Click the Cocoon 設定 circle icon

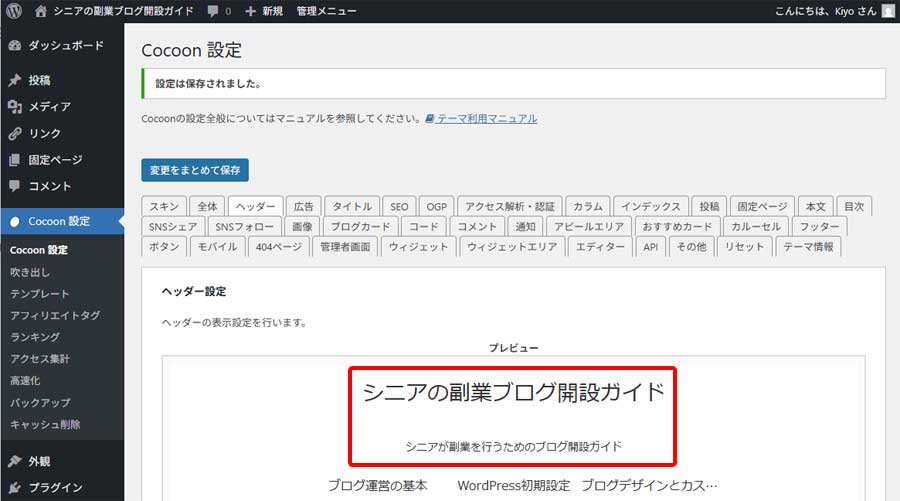pos(15,222)
